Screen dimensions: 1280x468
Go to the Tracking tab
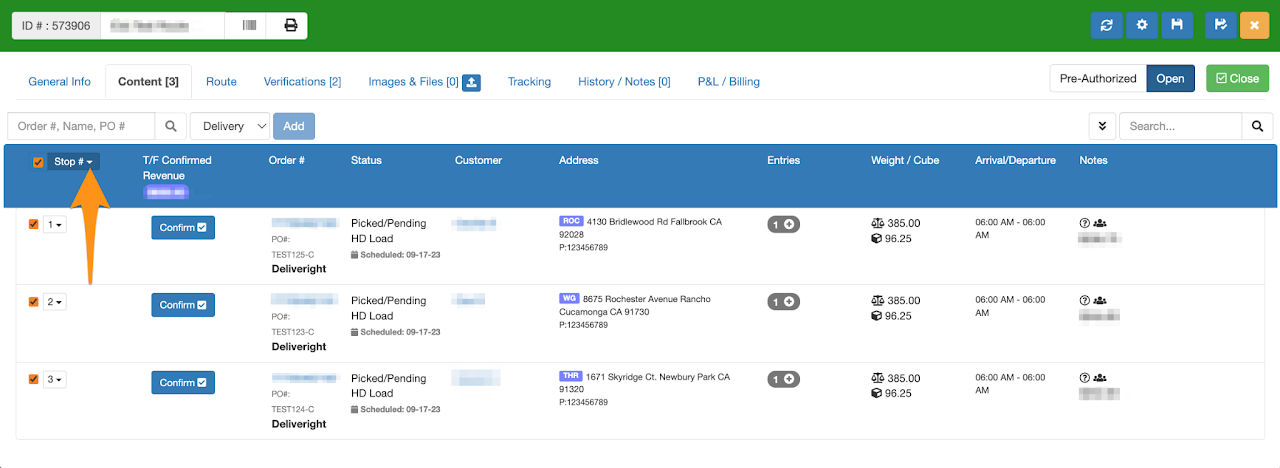pyautogui.click(x=529, y=82)
